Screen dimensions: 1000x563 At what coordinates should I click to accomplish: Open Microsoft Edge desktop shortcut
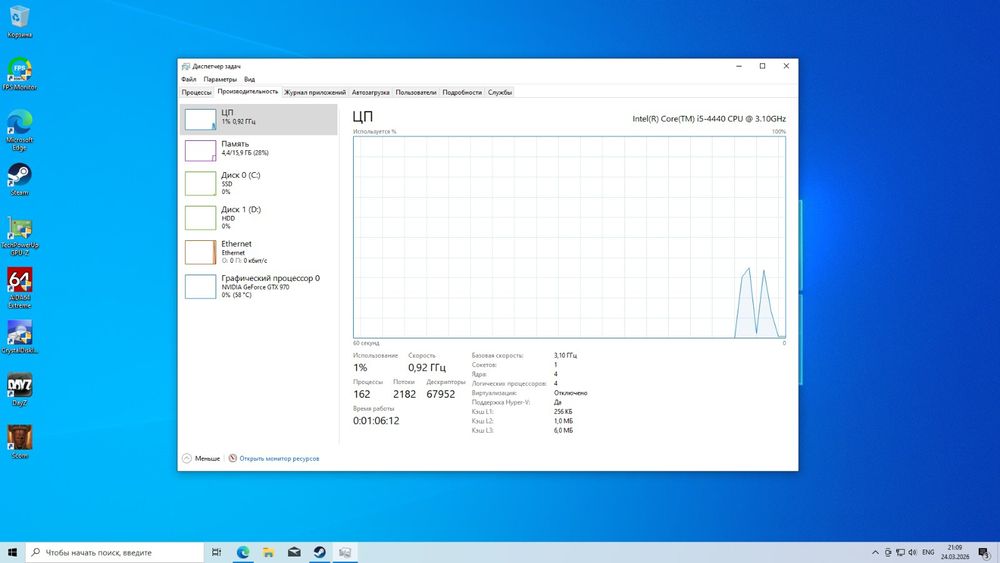[19, 129]
